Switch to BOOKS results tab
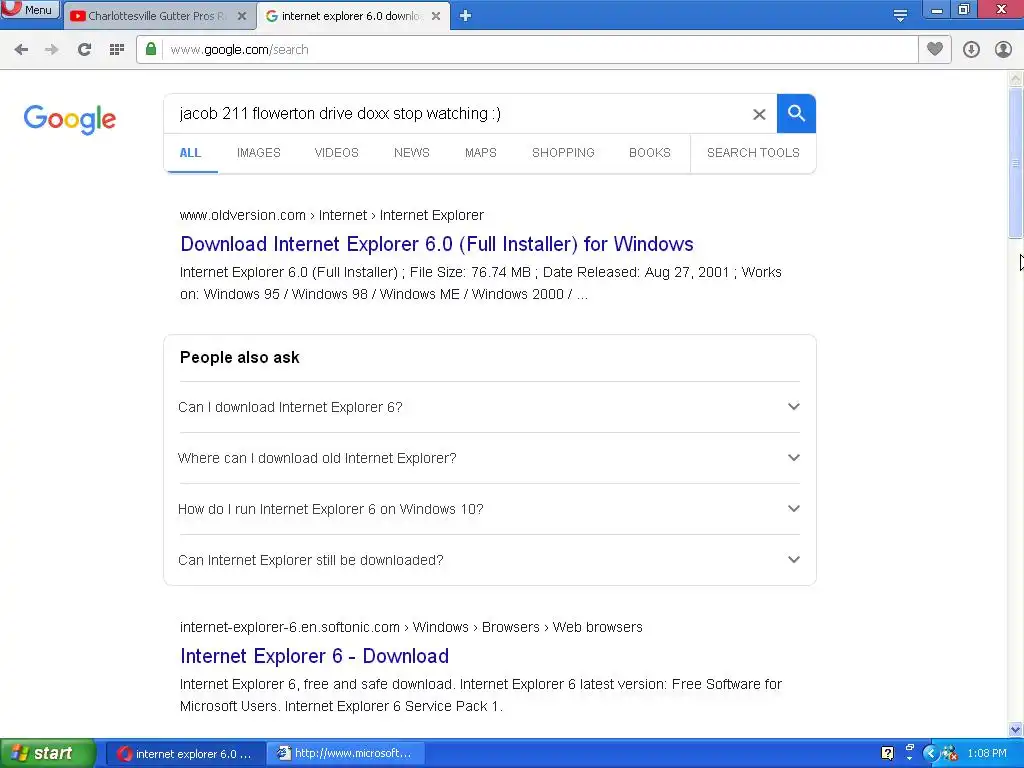1024x768 pixels. point(650,153)
